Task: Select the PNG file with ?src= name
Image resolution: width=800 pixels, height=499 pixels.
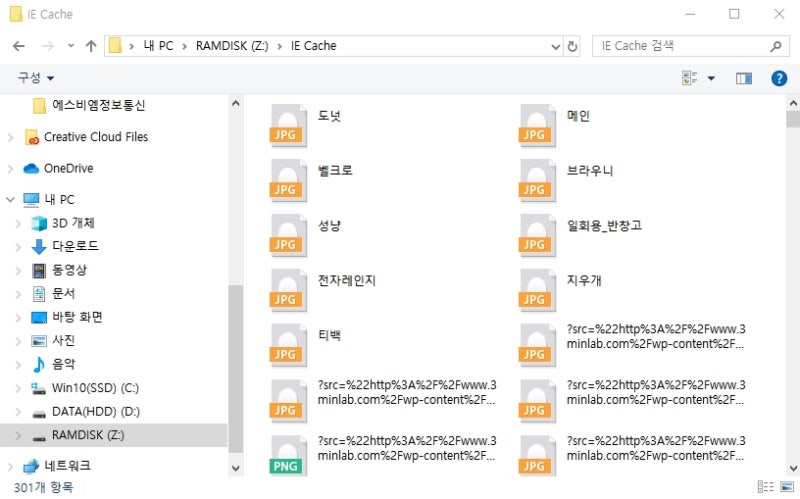Action: click(383, 455)
